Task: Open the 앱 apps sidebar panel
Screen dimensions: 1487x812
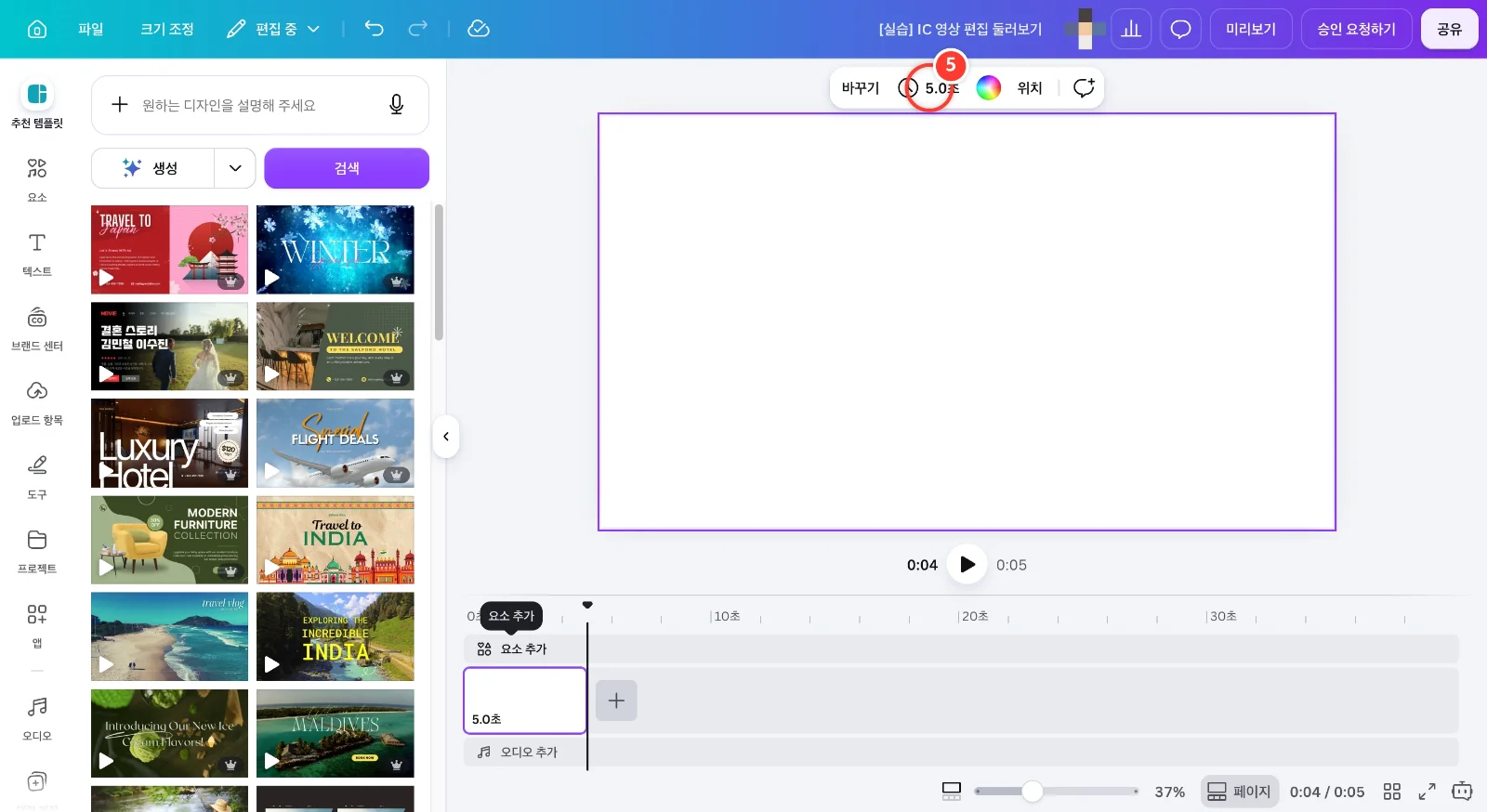Action: pos(37,624)
